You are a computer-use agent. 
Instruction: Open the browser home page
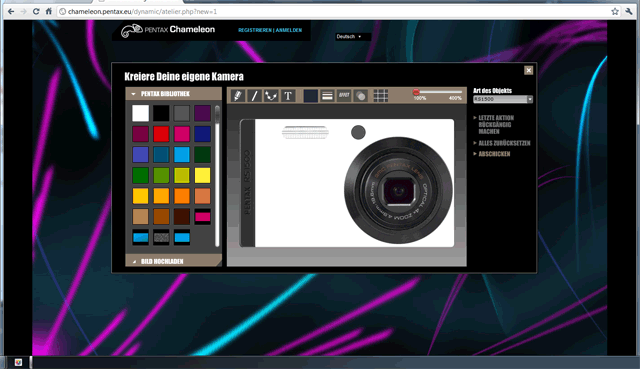pyautogui.click(x=49, y=11)
